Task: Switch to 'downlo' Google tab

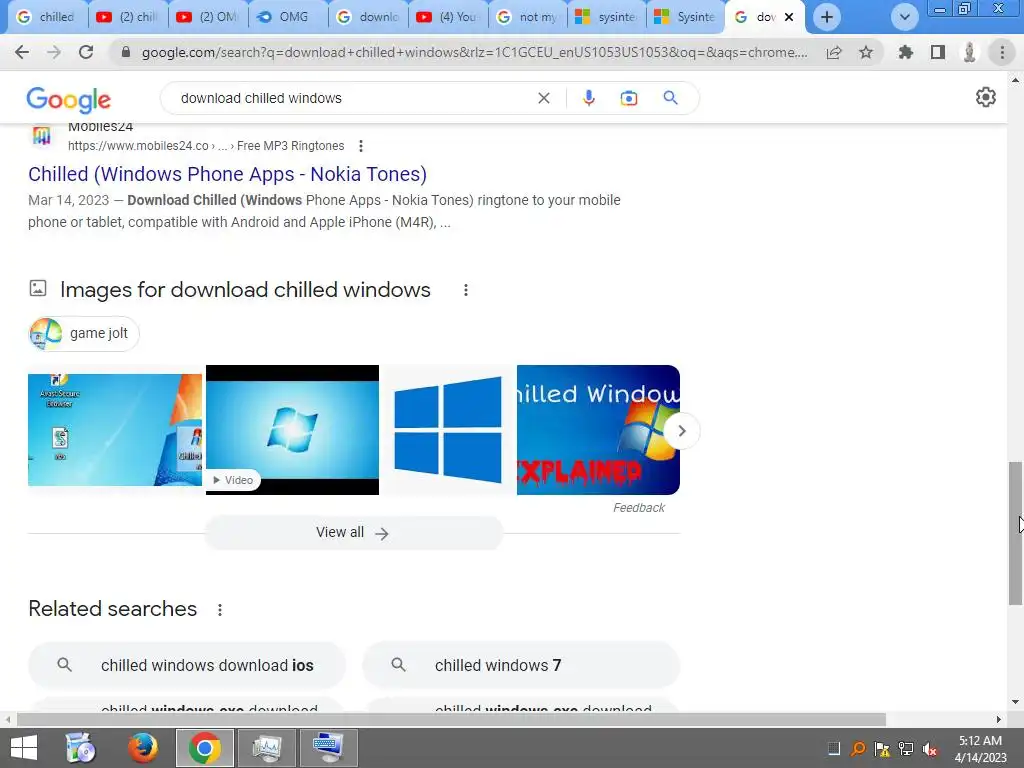Action: coord(368,17)
